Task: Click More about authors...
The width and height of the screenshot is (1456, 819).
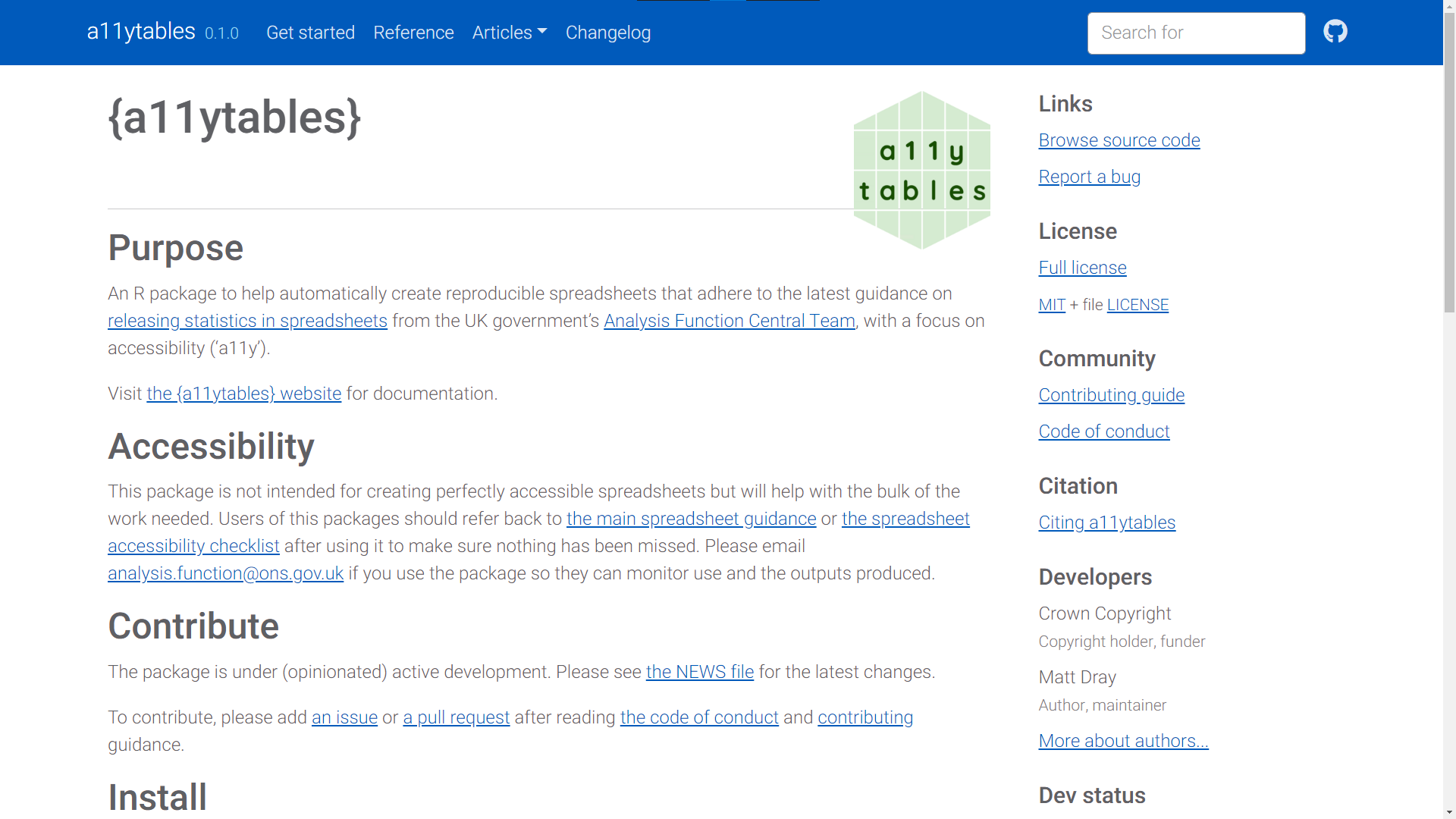Action: click(1123, 741)
